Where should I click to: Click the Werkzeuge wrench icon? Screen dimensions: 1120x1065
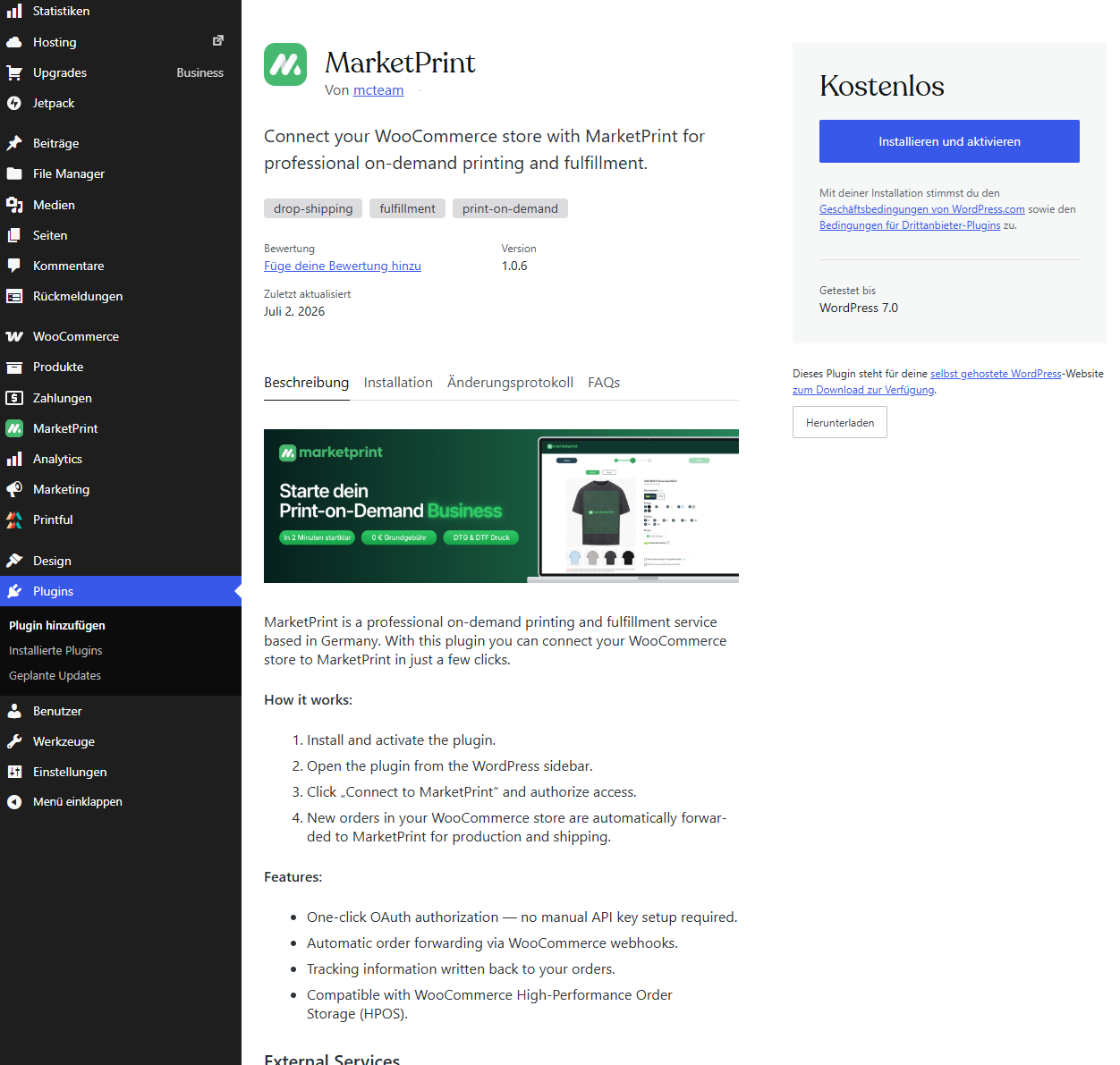(x=14, y=741)
